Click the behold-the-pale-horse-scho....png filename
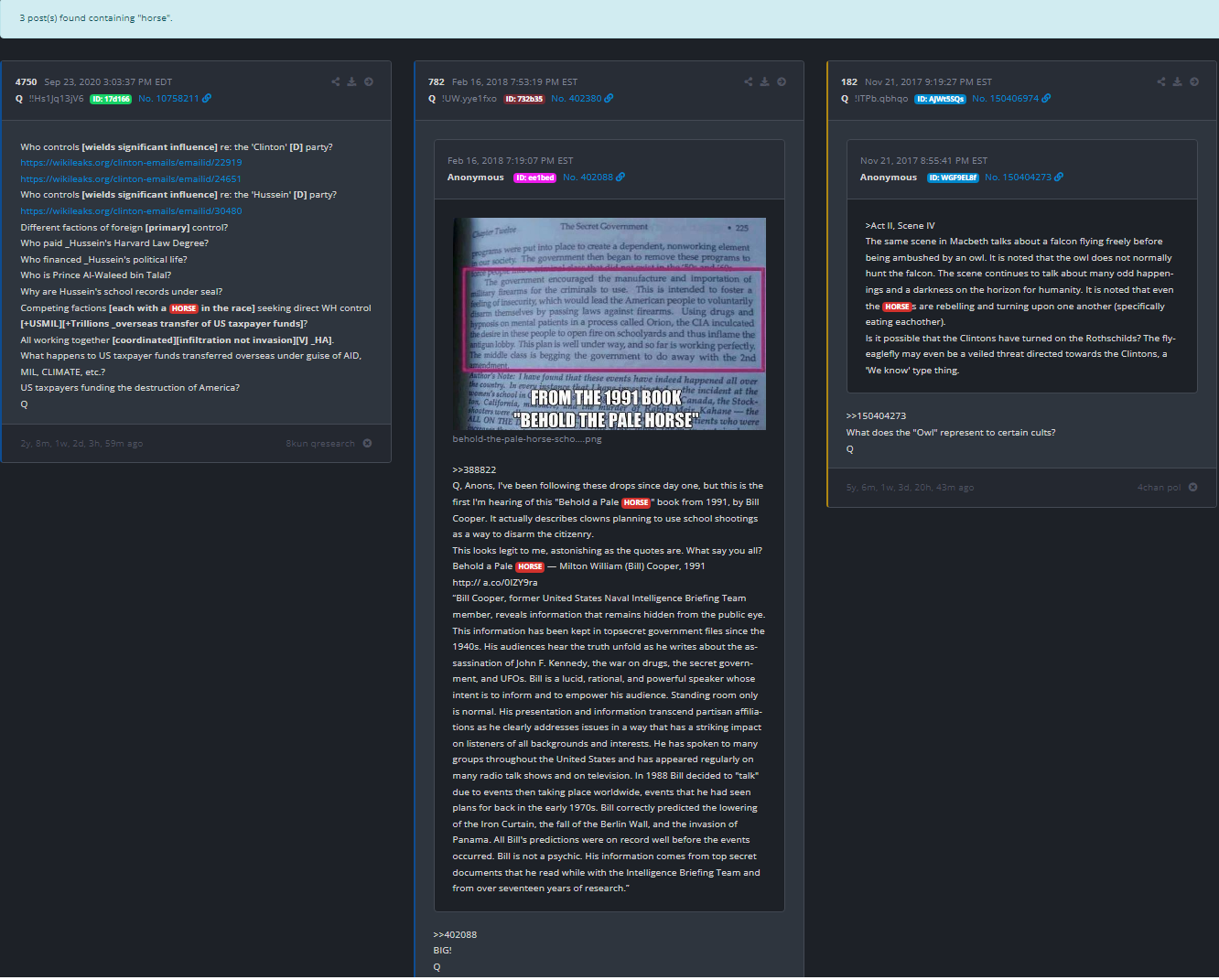Image resolution: width=1219 pixels, height=980 pixels. click(527, 439)
